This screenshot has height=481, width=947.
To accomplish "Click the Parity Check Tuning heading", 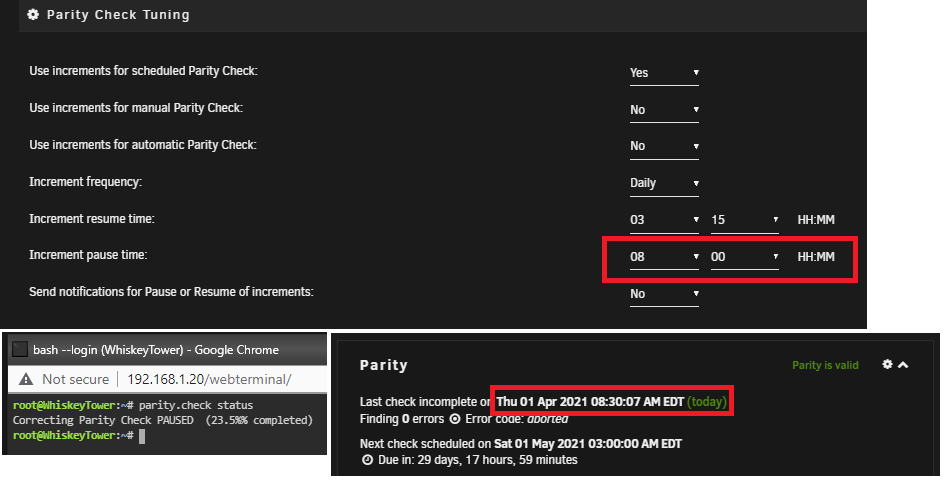I will pos(118,15).
